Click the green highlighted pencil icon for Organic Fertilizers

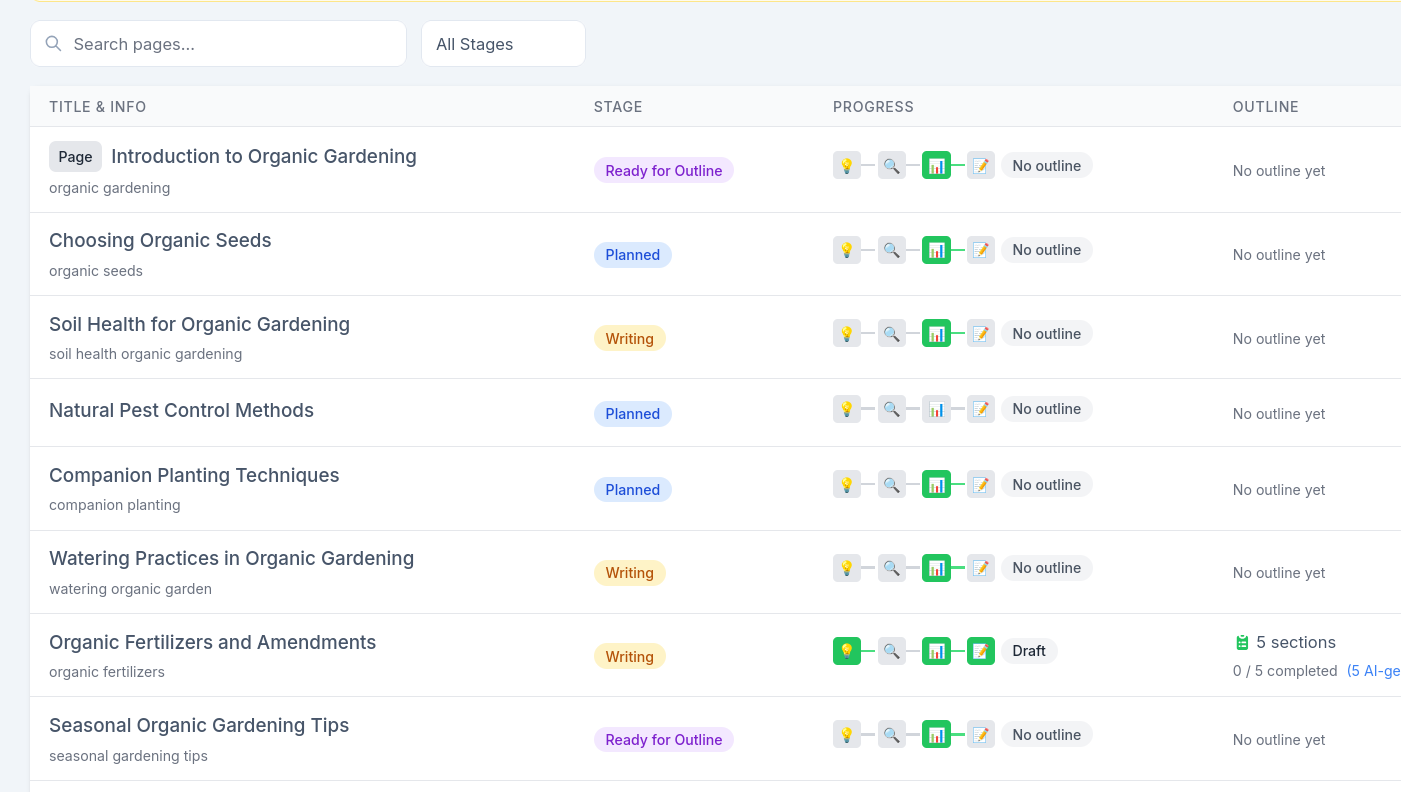[980, 650]
